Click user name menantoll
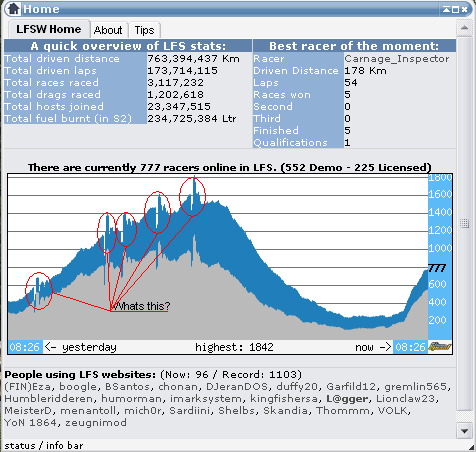Image resolution: width=476 pixels, height=452 pixels. (88, 411)
